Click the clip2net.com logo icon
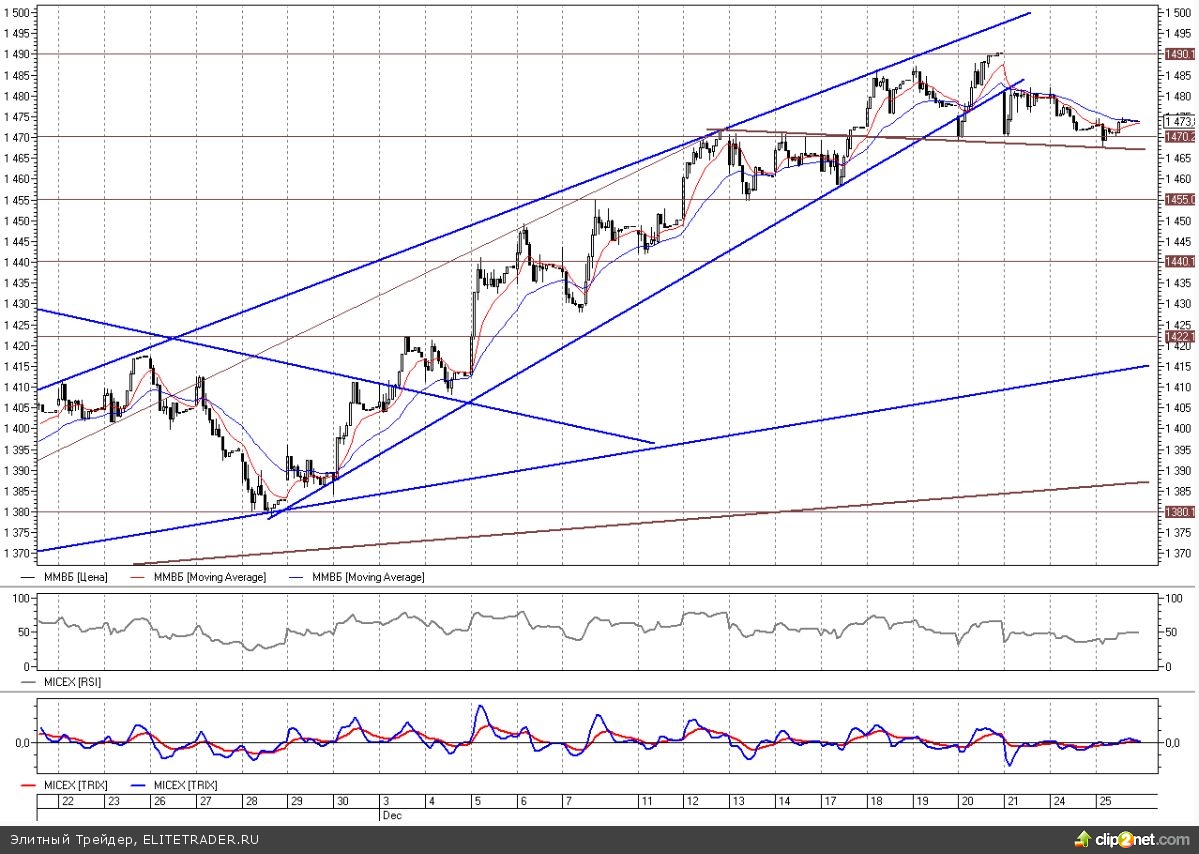This screenshot has width=1199, height=854. (x=1083, y=838)
